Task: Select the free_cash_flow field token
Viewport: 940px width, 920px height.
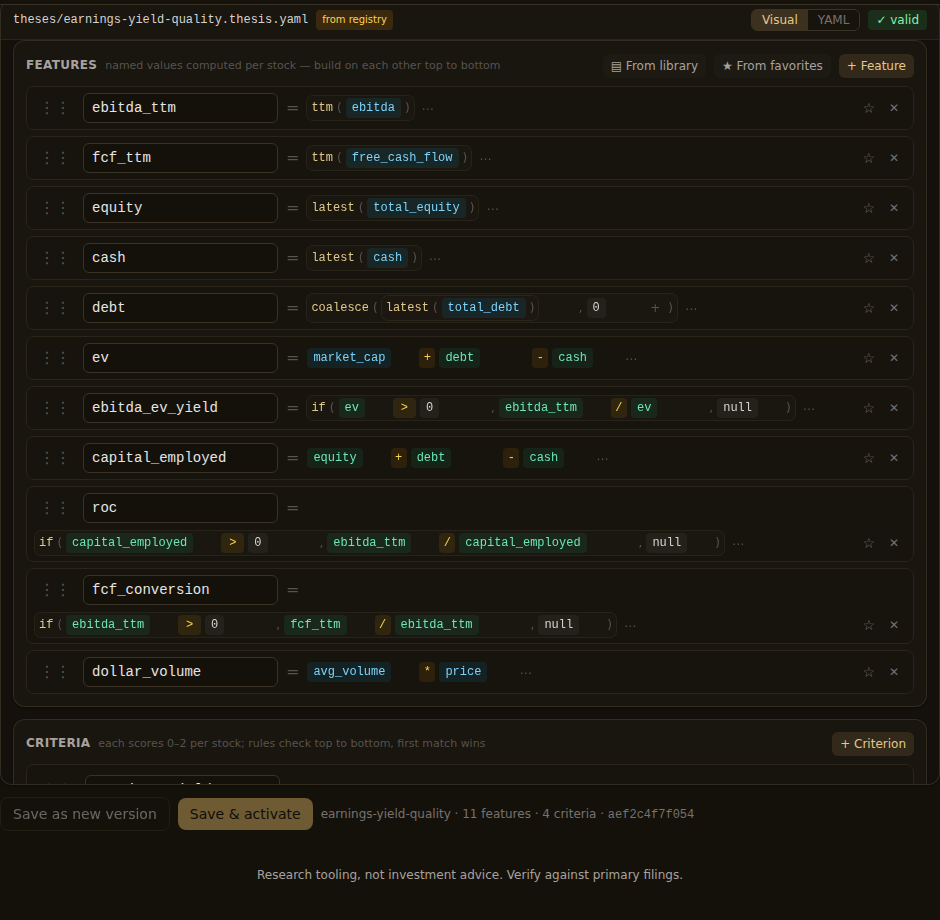Action: tap(402, 158)
